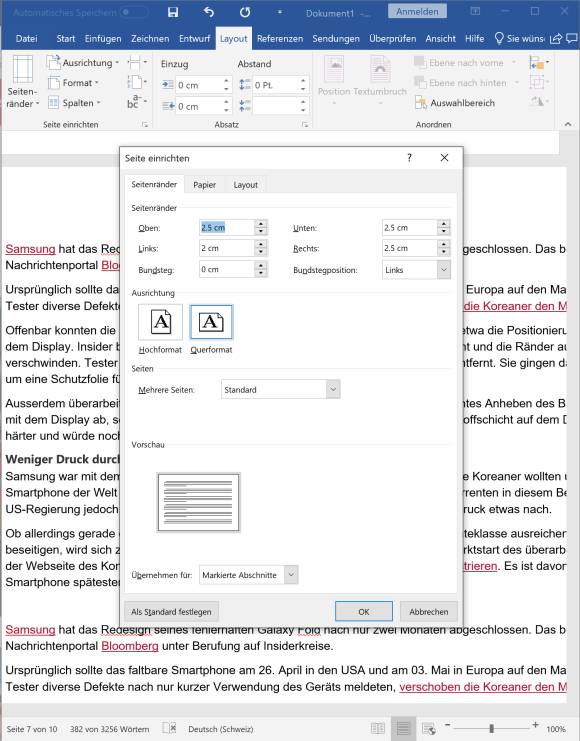Screen dimensions: 580x741
Task: Increase the Bundsteg value spinner
Action: 261,266
